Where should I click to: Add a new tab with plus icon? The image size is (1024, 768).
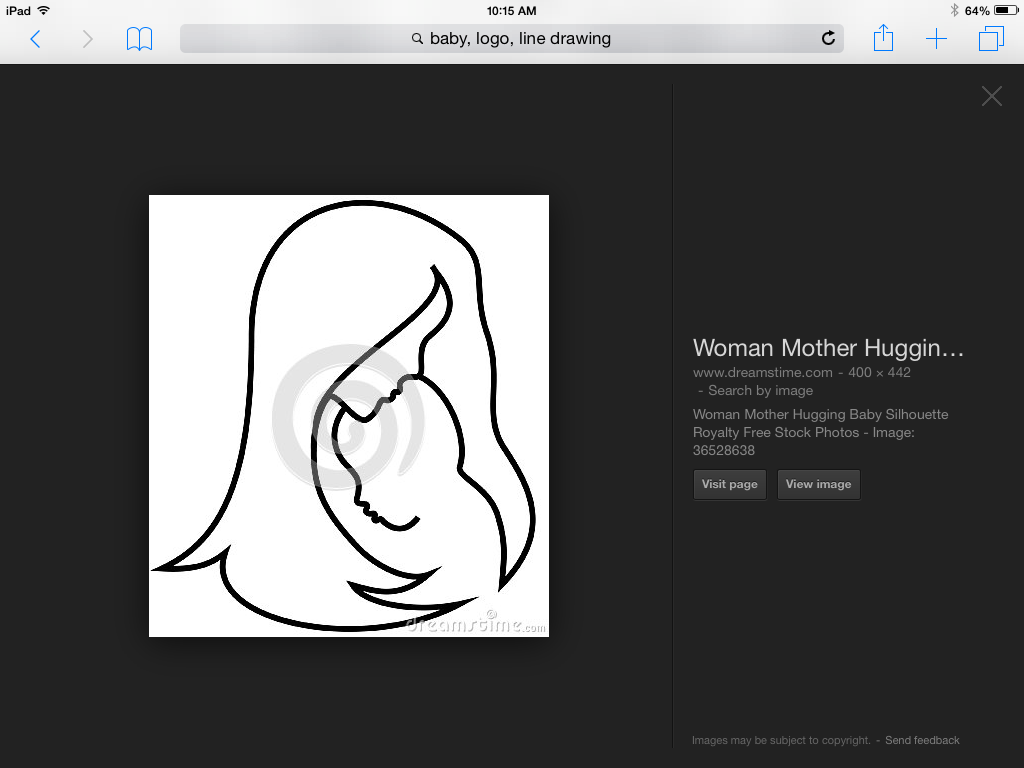click(x=936, y=39)
